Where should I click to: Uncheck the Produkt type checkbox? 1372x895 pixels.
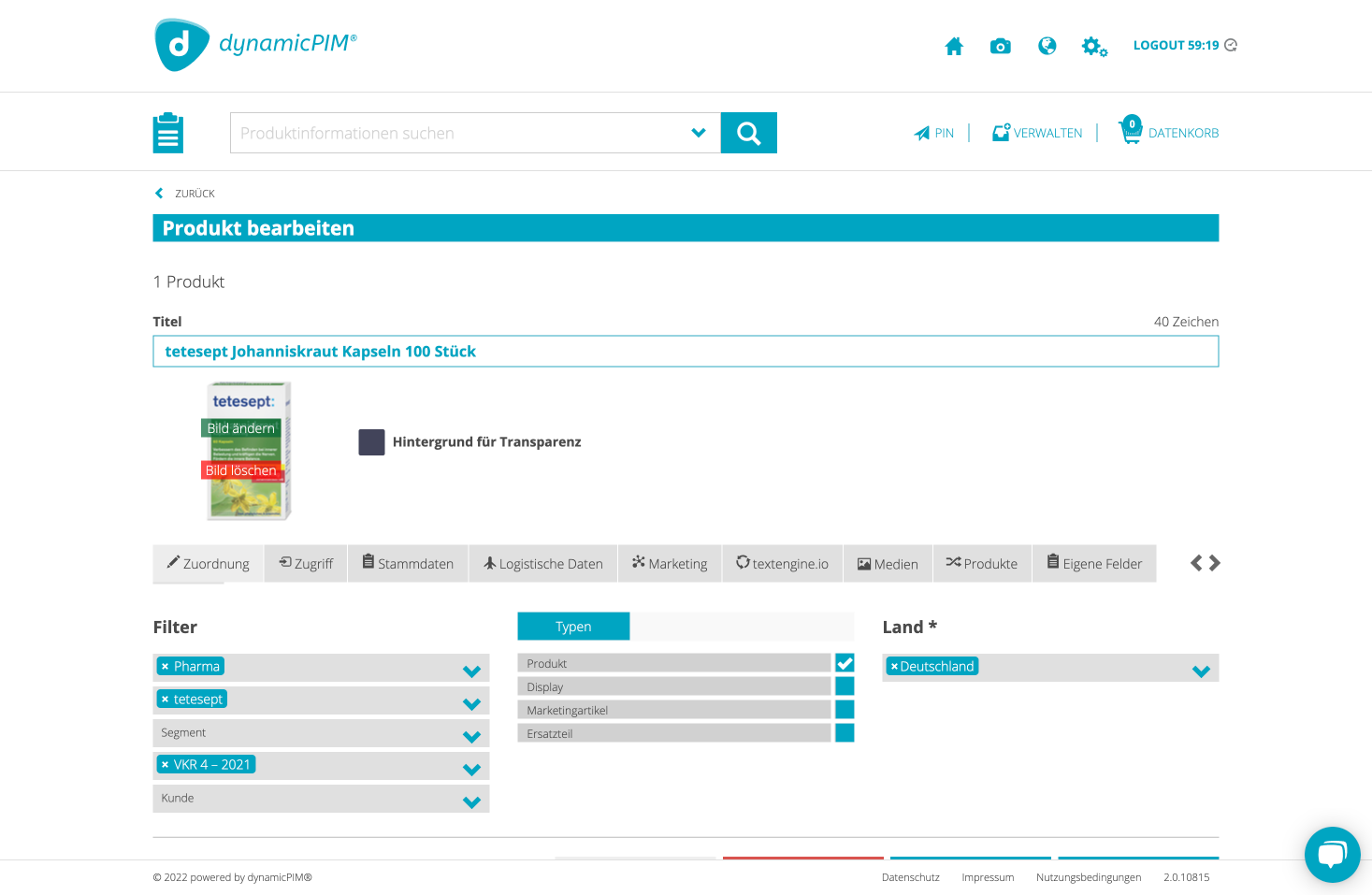(x=845, y=663)
